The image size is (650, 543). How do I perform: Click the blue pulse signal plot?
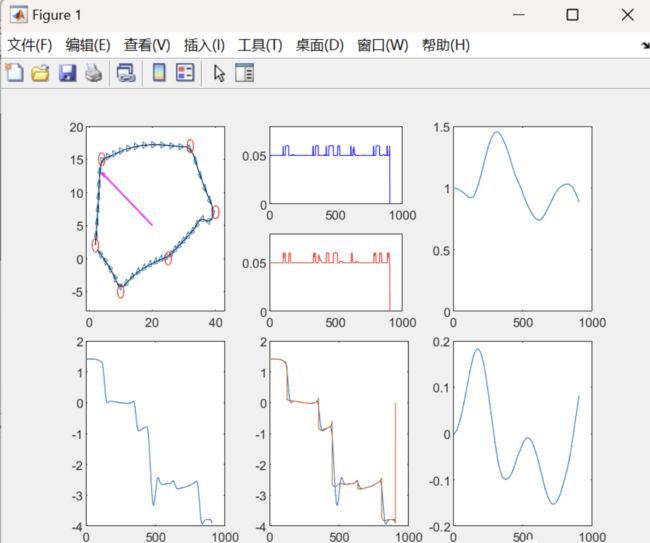tap(336, 165)
